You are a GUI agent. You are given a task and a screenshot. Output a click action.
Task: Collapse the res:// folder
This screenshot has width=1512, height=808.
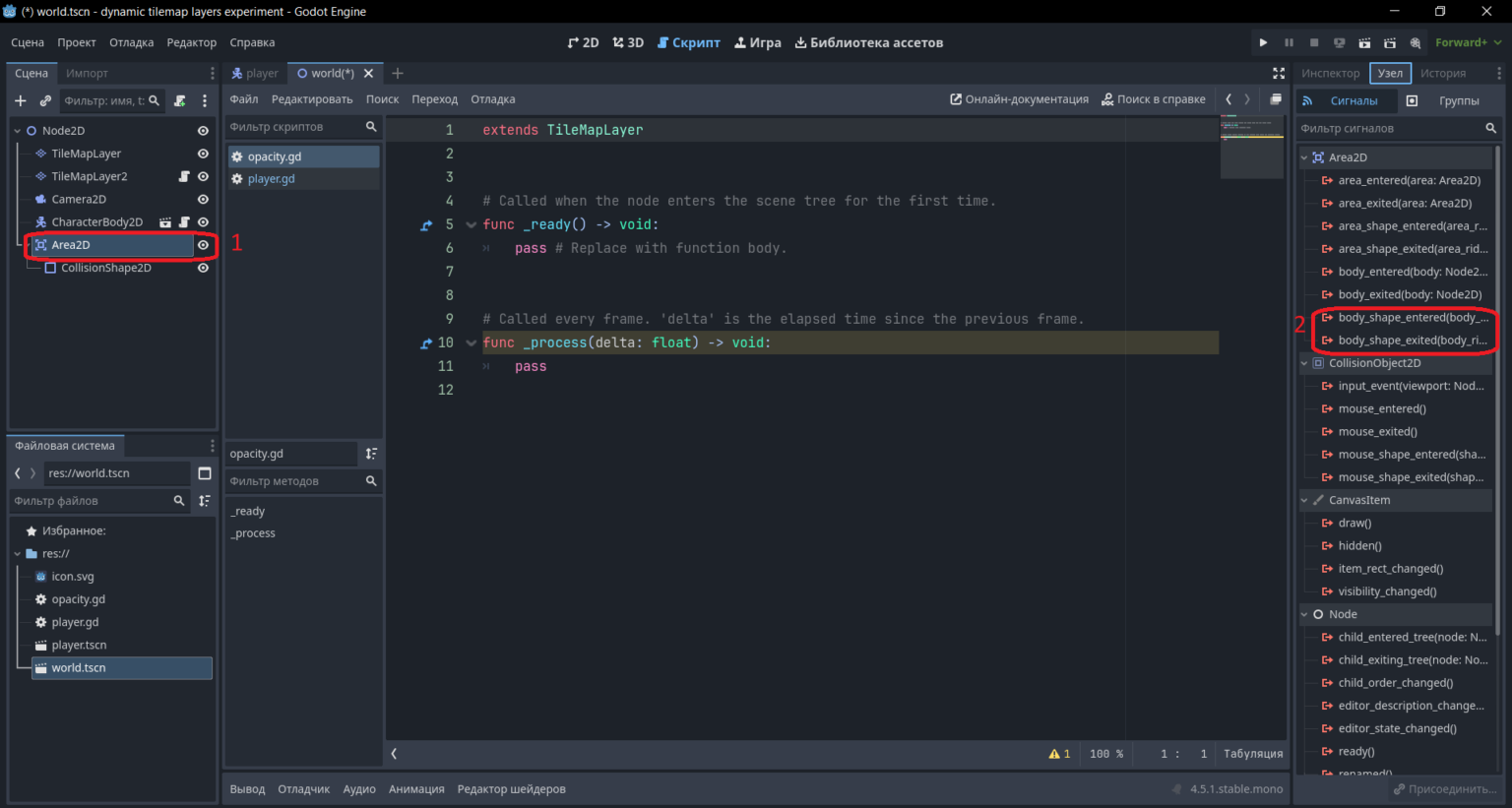[18, 553]
